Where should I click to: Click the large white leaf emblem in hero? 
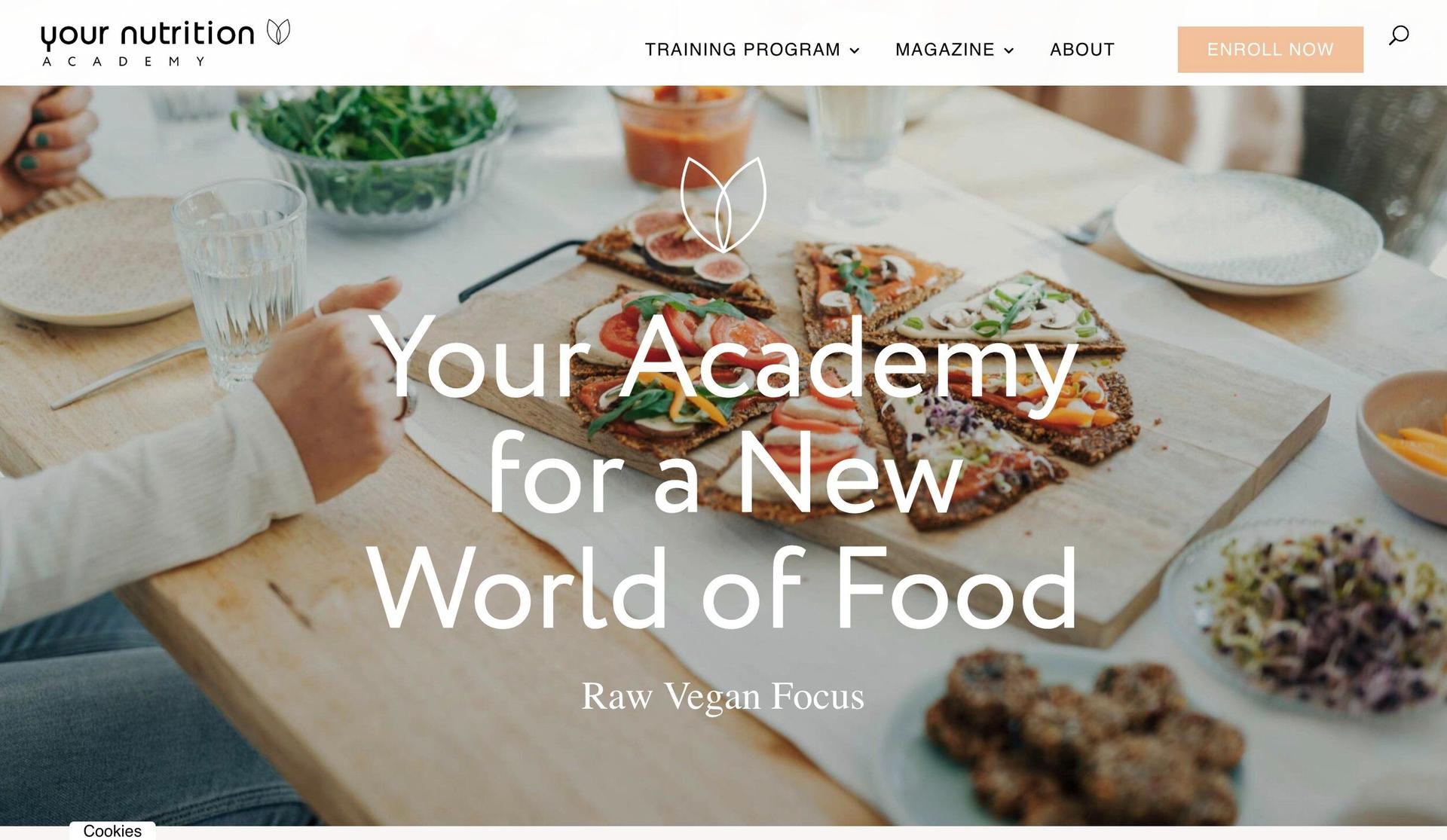coord(723,204)
